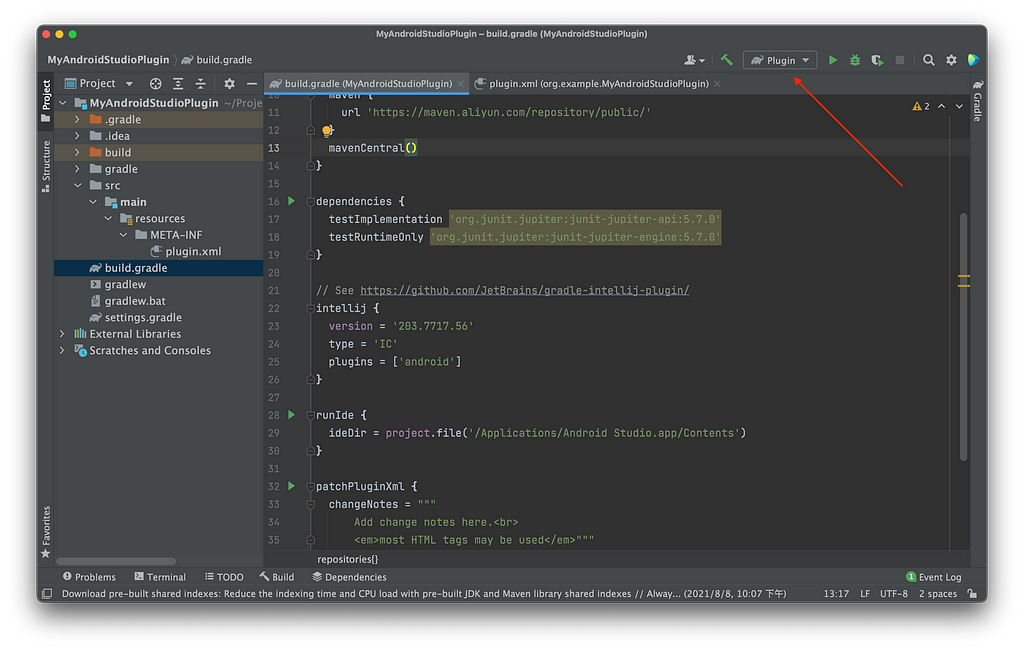The width and height of the screenshot is (1024, 651).
Task: Expand the .idea folder
Action: [x=78, y=136]
